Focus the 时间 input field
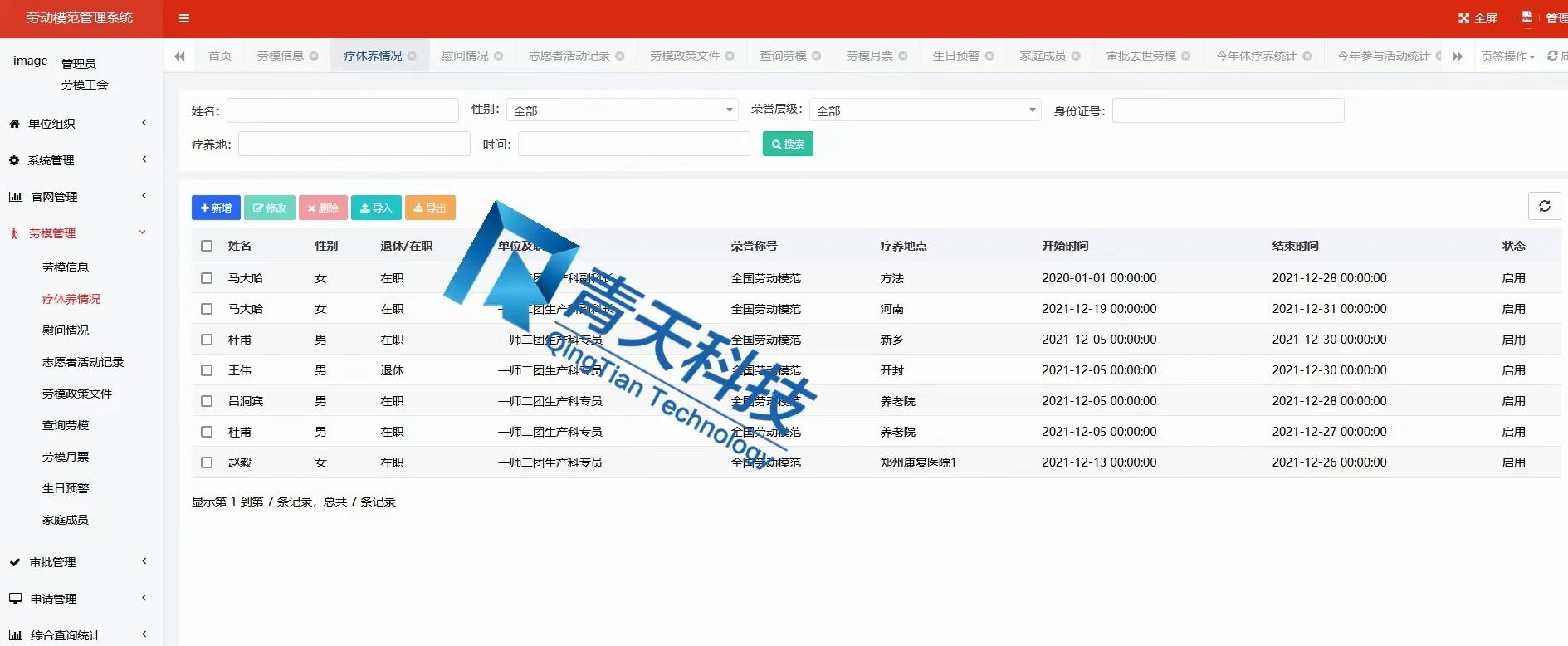Image resolution: width=1568 pixels, height=646 pixels. point(634,144)
